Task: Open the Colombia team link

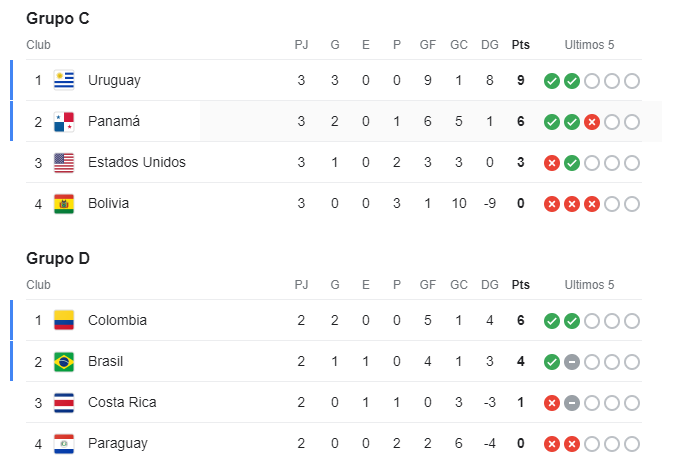Action: pos(117,320)
